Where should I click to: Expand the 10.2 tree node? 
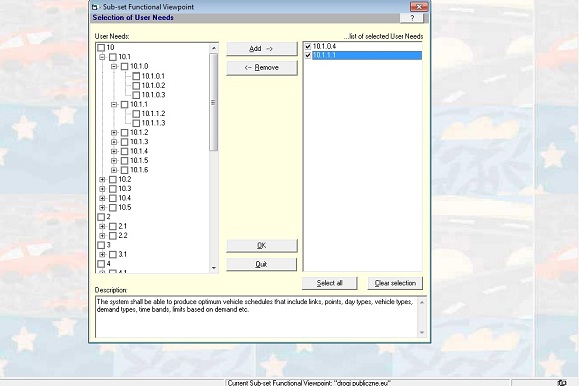tap(102, 180)
